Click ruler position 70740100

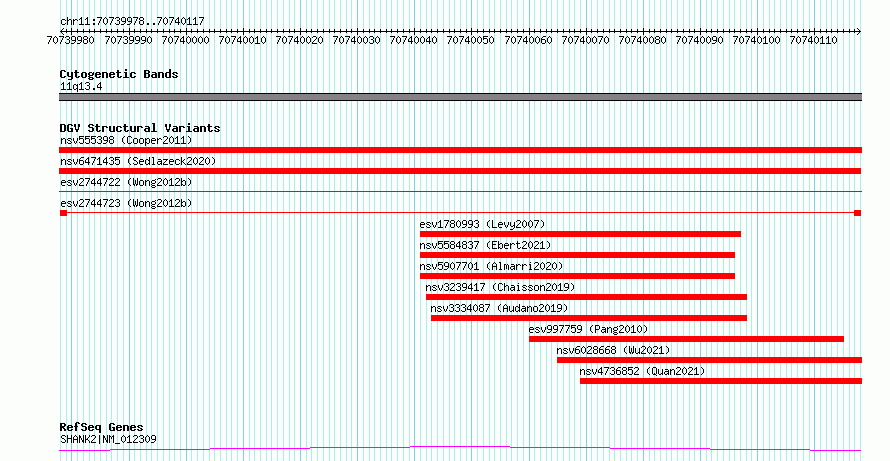[x=757, y=40]
